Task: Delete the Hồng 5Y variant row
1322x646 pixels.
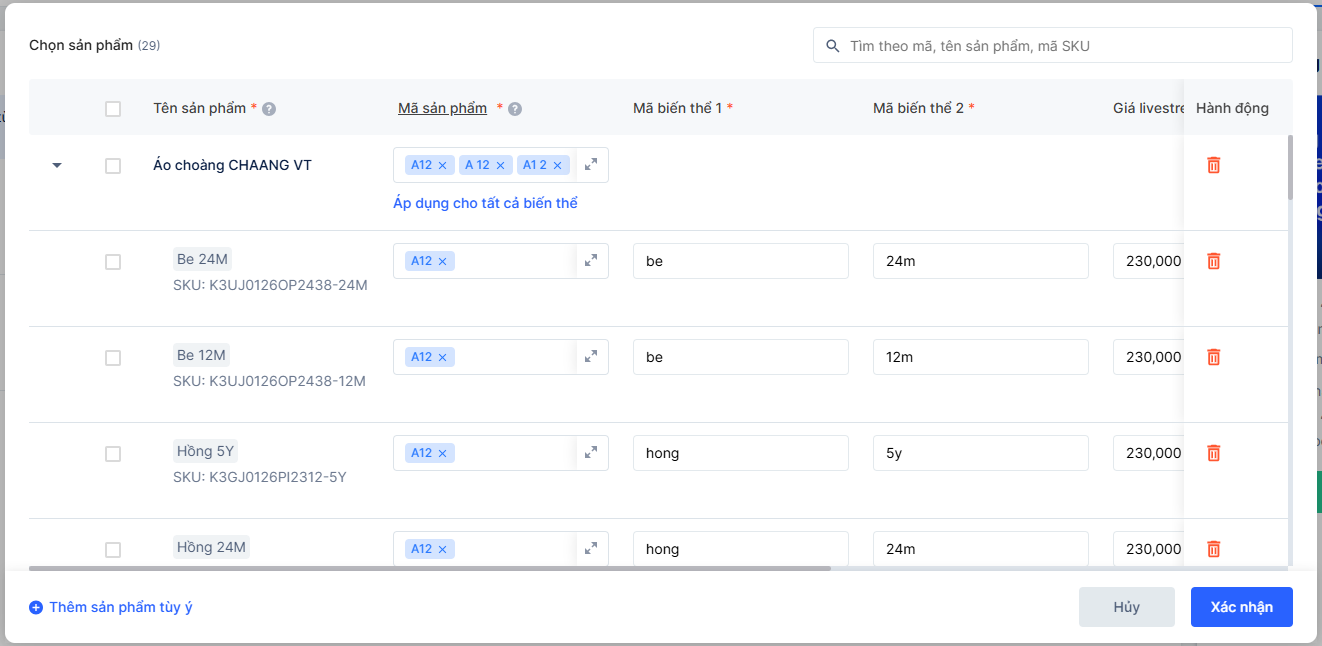Action: [1213, 453]
